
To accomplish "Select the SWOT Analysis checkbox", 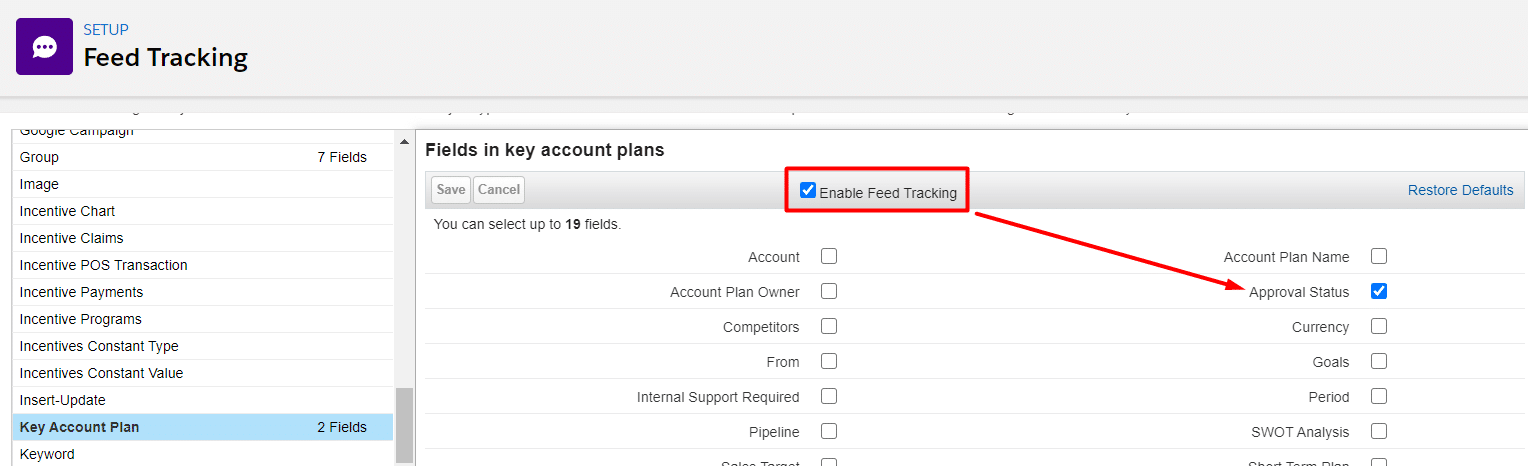I will [1379, 431].
